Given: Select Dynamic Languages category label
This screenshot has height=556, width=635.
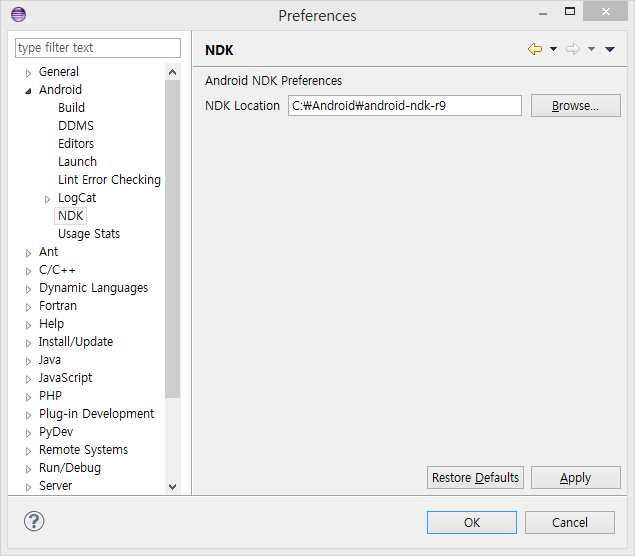Looking at the screenshot, I should [94, 288].
